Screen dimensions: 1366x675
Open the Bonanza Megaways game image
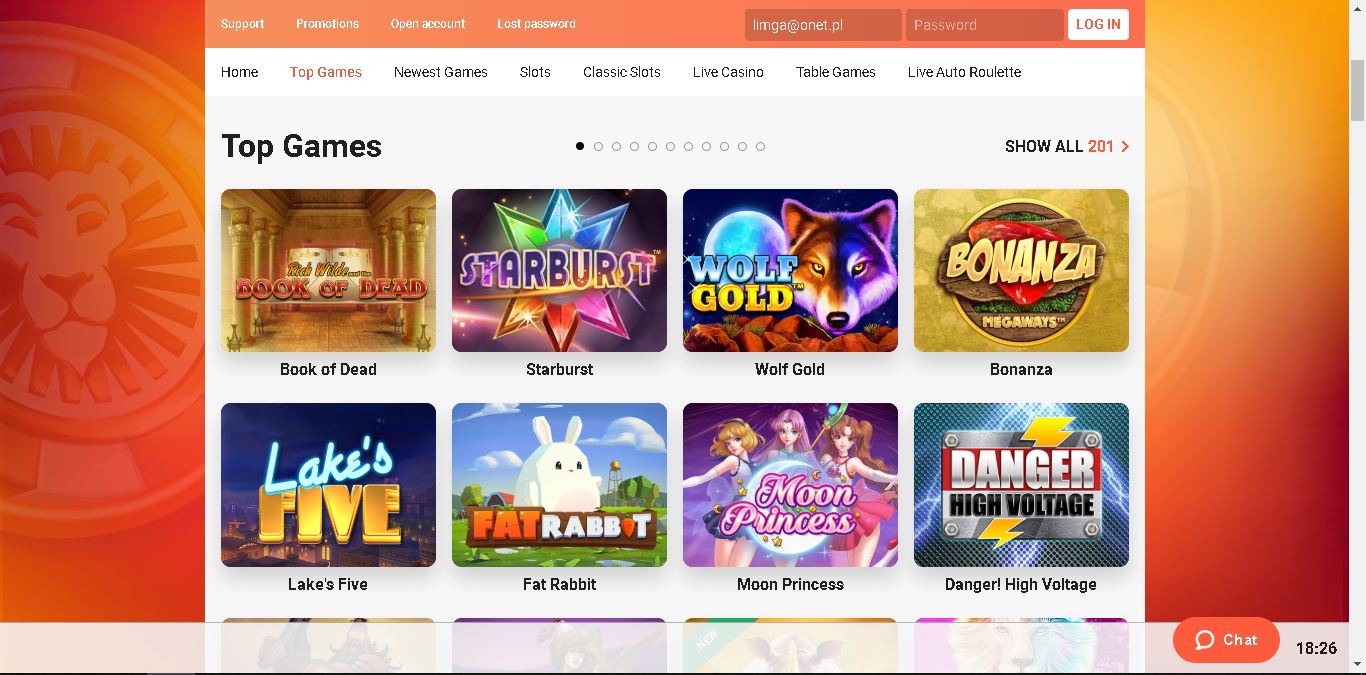1021,270
